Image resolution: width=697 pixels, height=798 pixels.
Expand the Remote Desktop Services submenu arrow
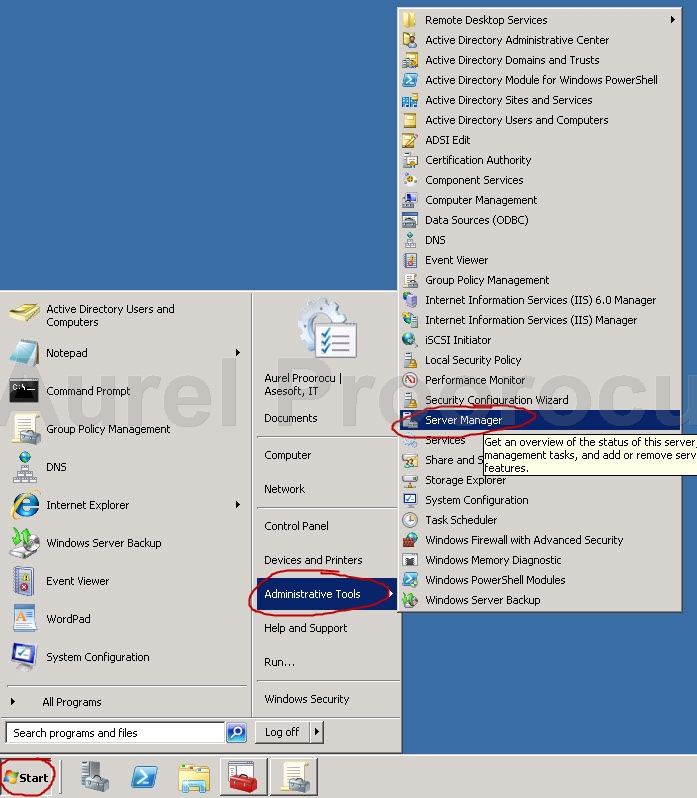pyautogui.click(x=673, y=19)
